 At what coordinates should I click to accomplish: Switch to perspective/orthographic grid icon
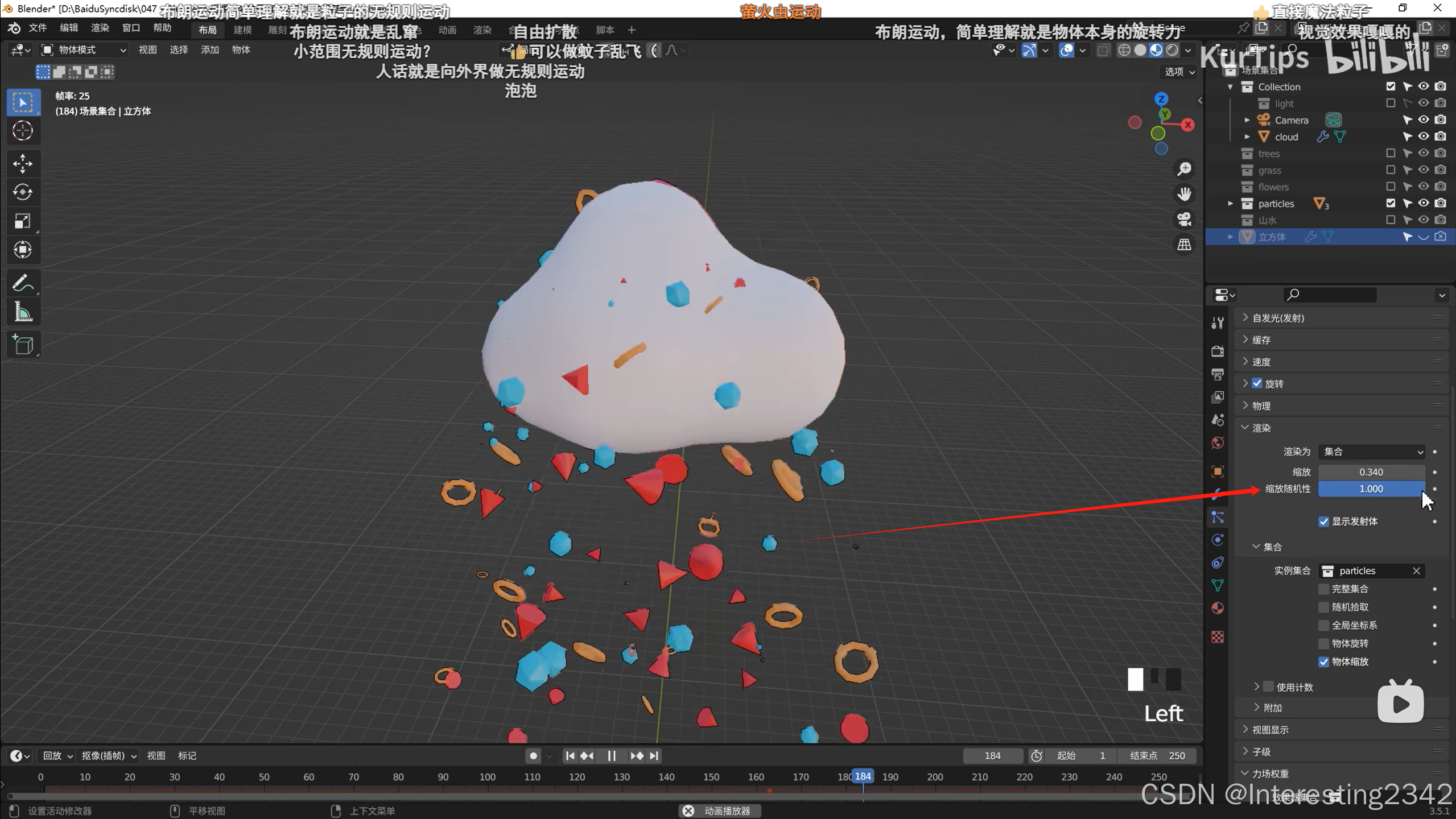click(x=1184, y=245)
